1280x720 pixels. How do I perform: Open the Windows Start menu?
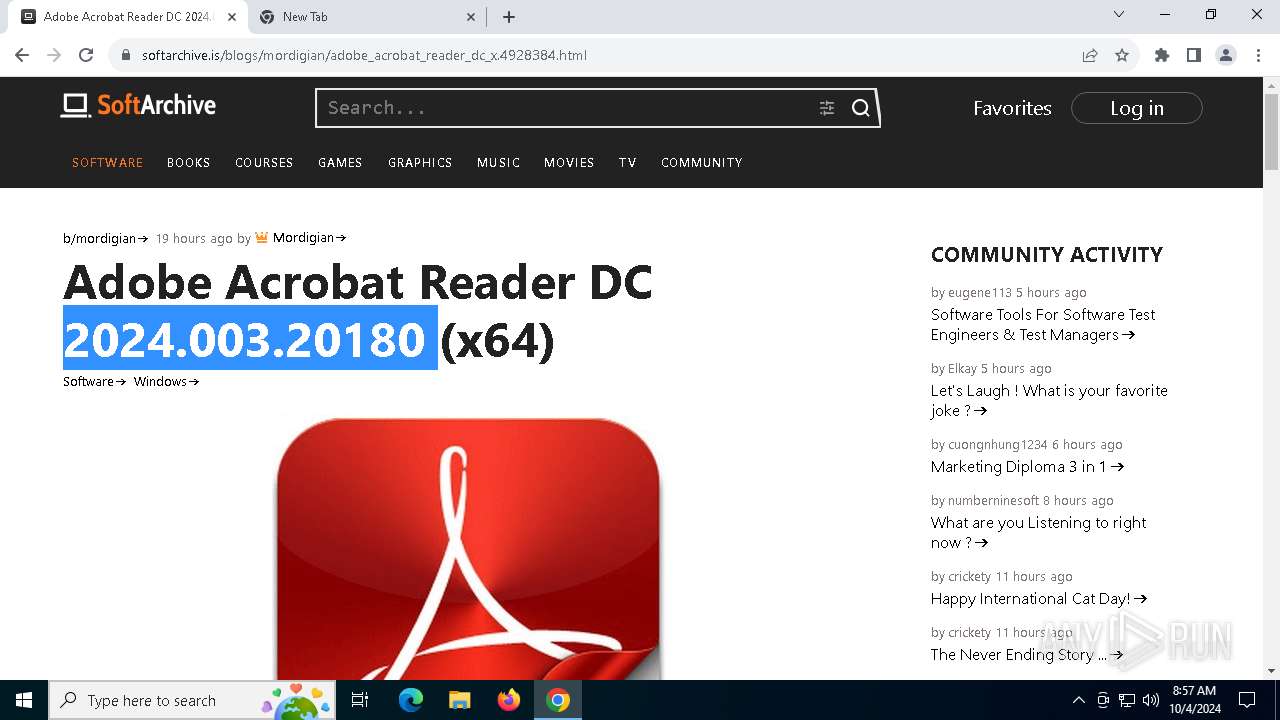click(x=24, y=700)
